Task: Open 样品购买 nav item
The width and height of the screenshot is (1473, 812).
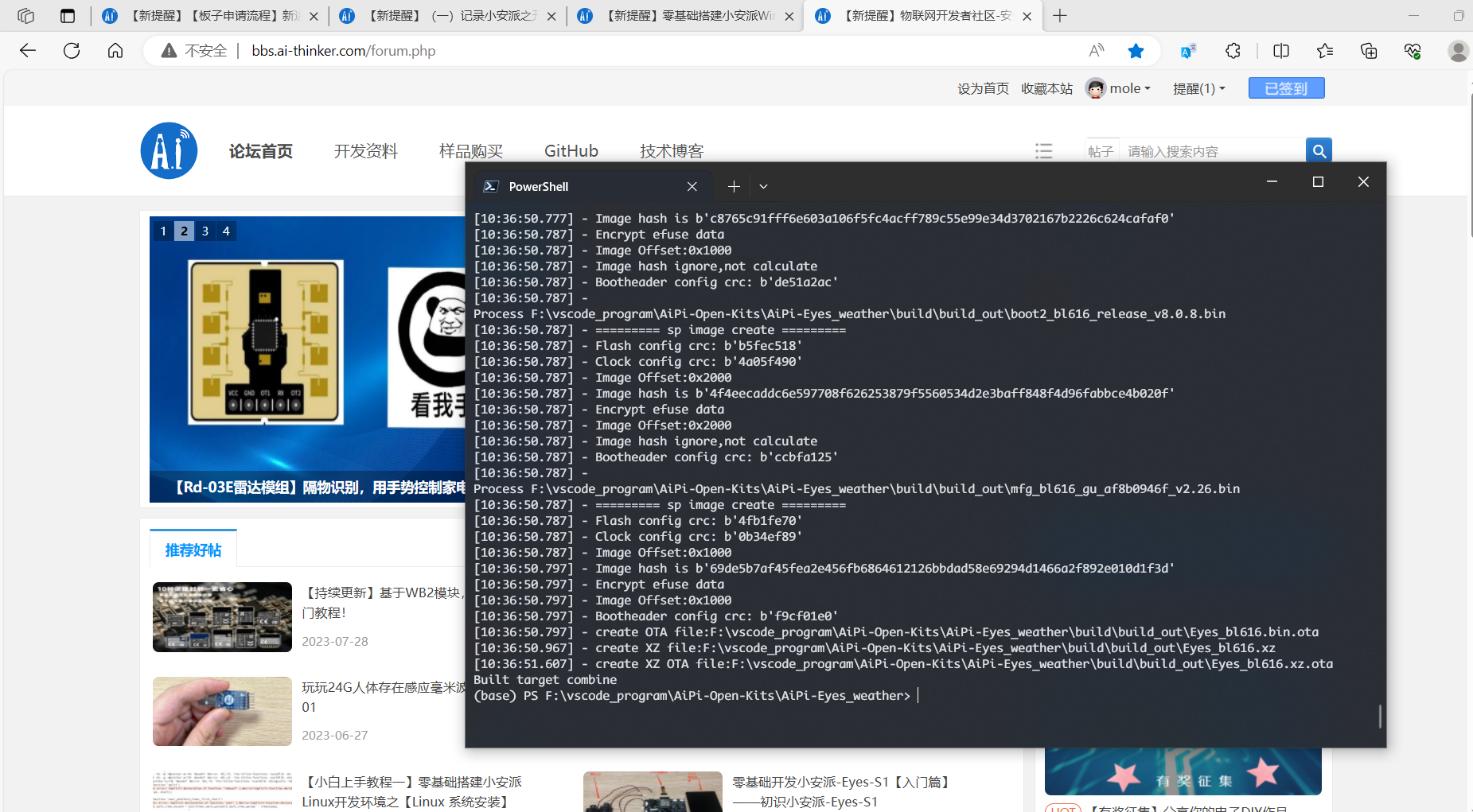Action: [x=471, y=151]
